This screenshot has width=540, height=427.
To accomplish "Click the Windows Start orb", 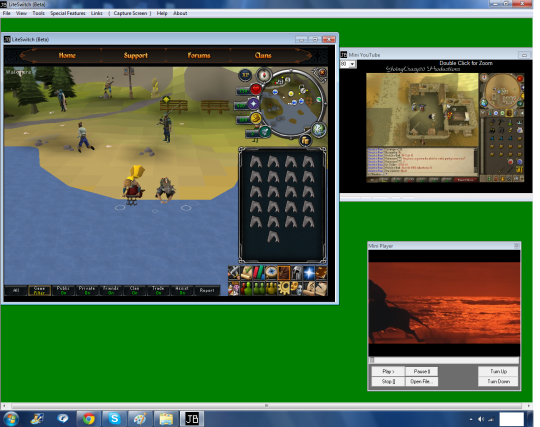I will tap(11, 419).
